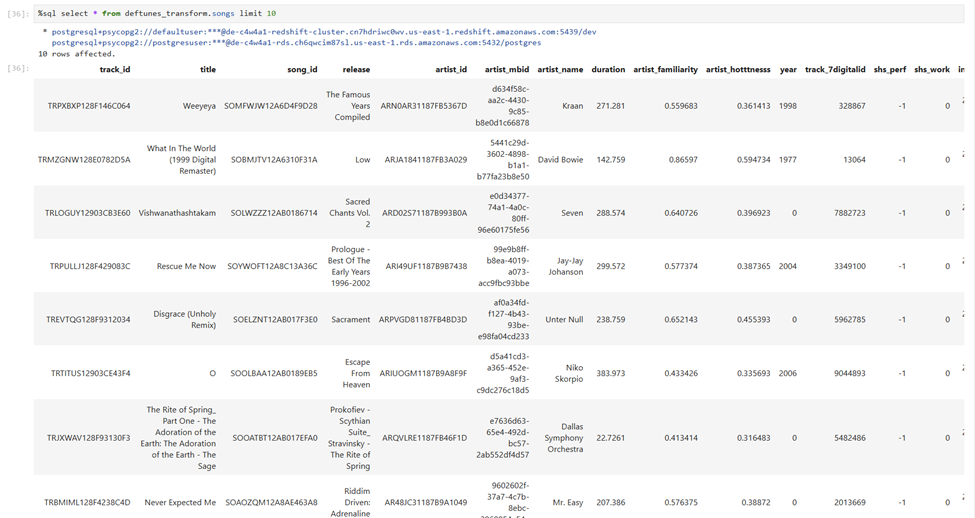Viewport: 975px width, 518px height.
Task: Select the title cell 'Weeyeya'
Action: (x=200, y=106)
